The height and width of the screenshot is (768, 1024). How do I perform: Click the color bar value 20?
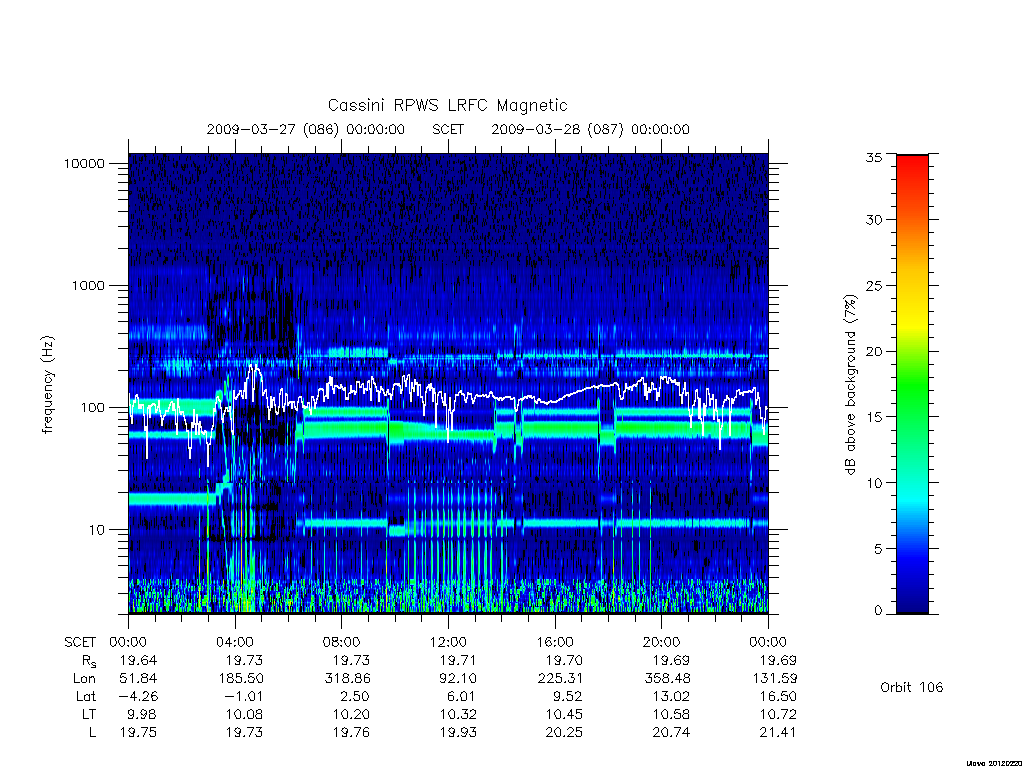point(874,351)
